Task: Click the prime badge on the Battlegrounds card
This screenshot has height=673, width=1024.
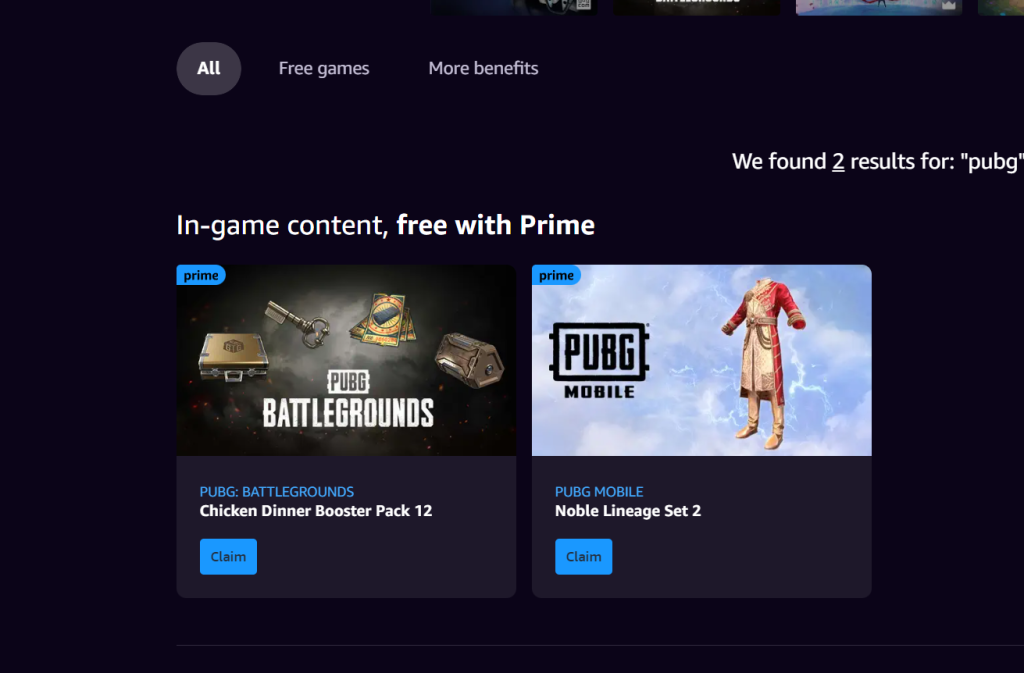Action: (x=201, y=275)
